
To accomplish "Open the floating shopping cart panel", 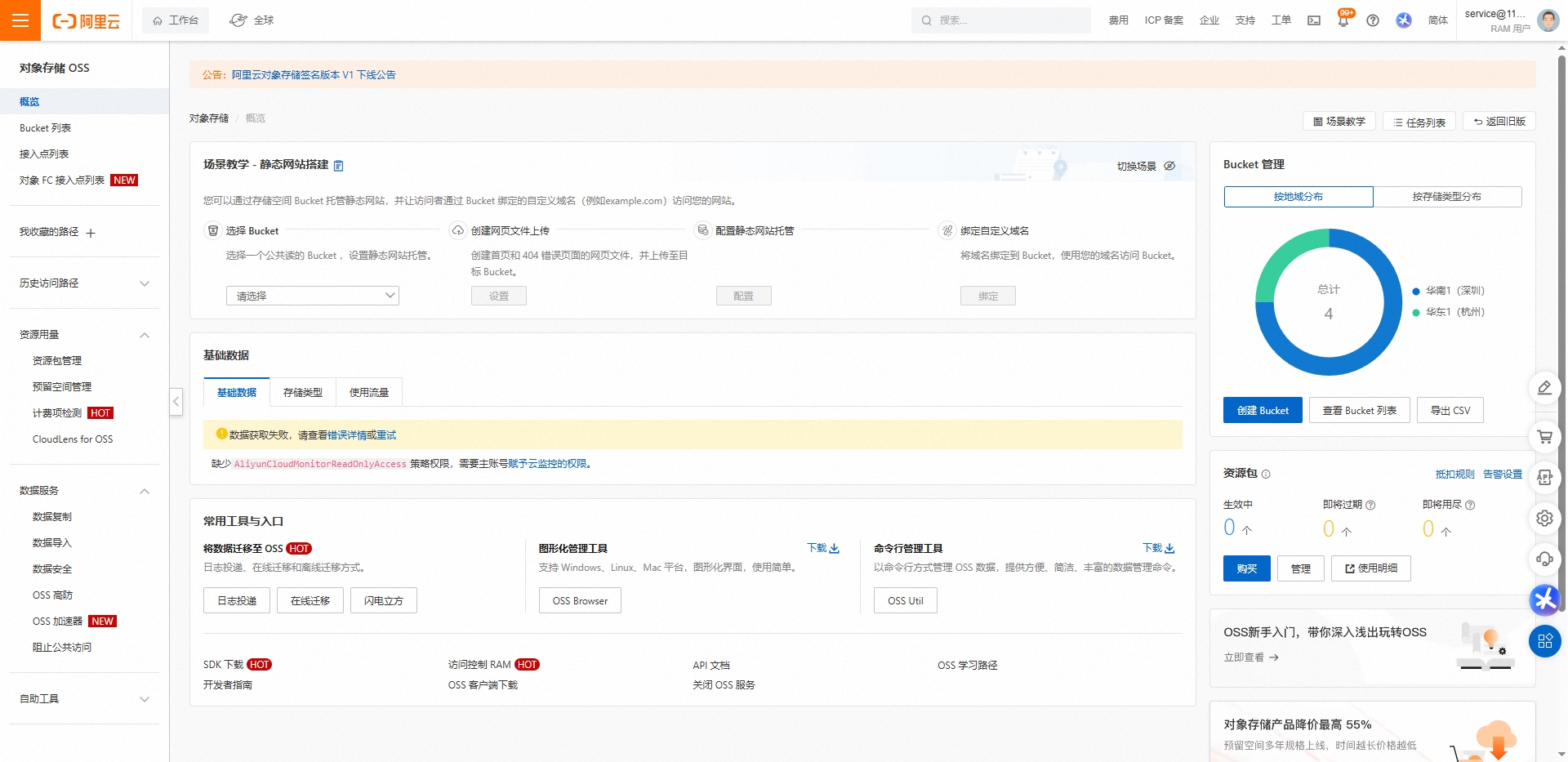I will pyautogui.click(x=1544, y=437).
